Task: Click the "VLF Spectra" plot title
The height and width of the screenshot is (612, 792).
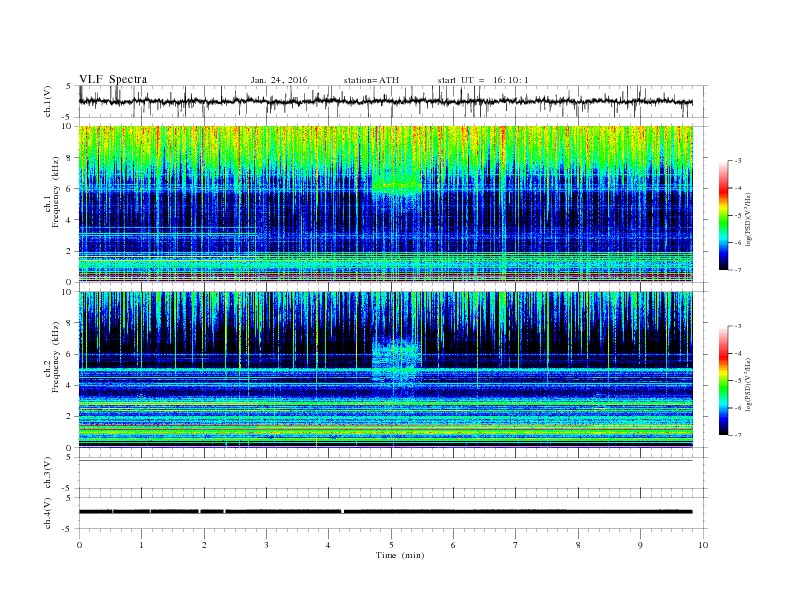Action: [x=113, y=79]
